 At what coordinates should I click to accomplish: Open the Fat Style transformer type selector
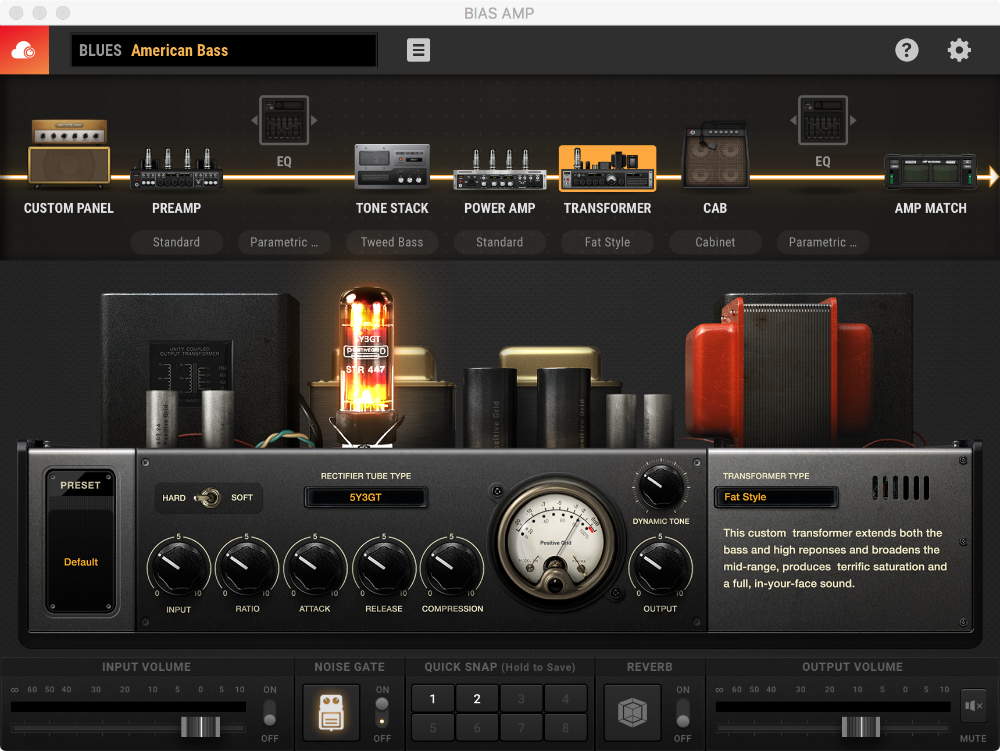coord(776,497)
